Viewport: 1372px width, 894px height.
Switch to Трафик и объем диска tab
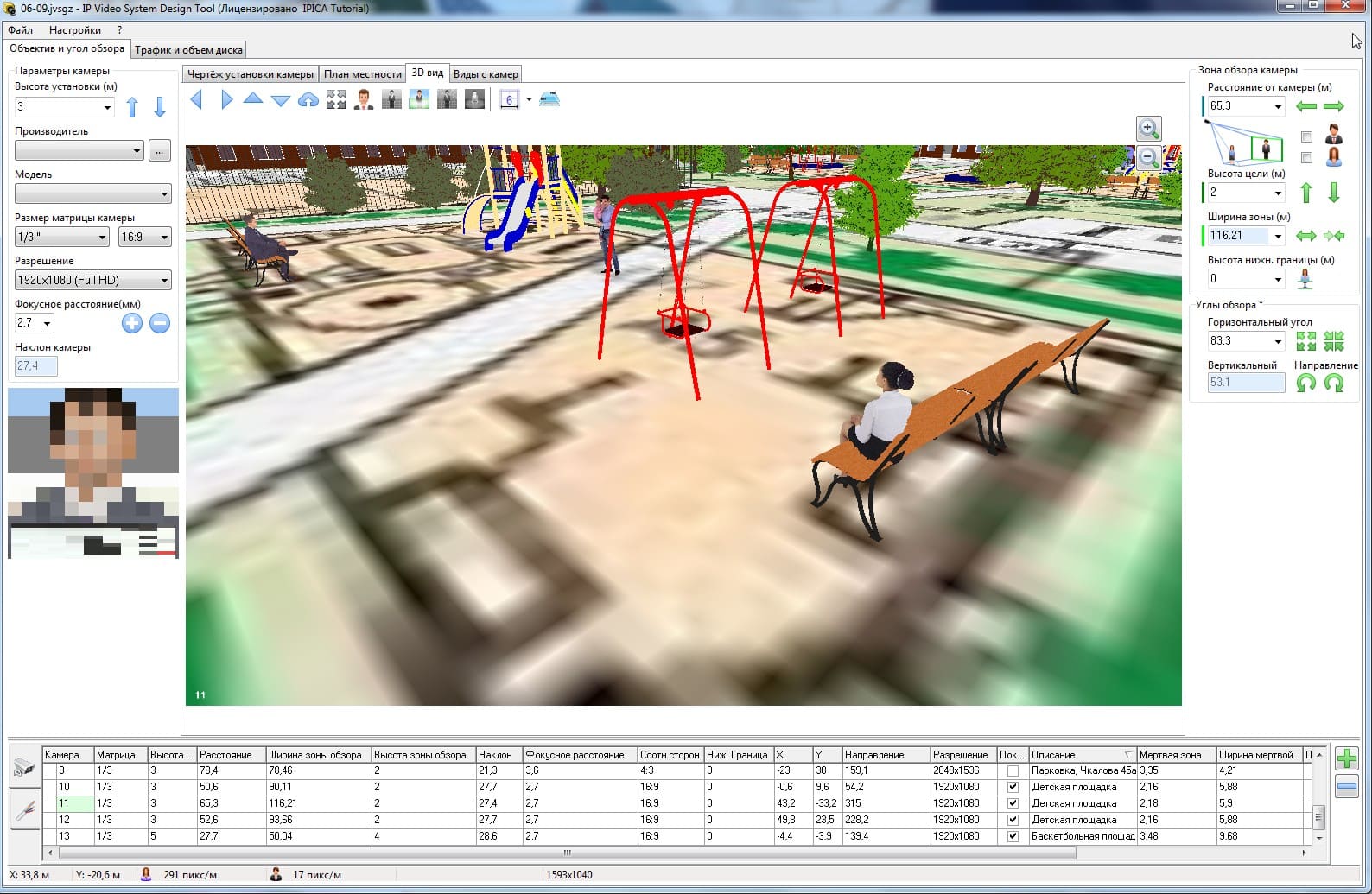[188, 49]
